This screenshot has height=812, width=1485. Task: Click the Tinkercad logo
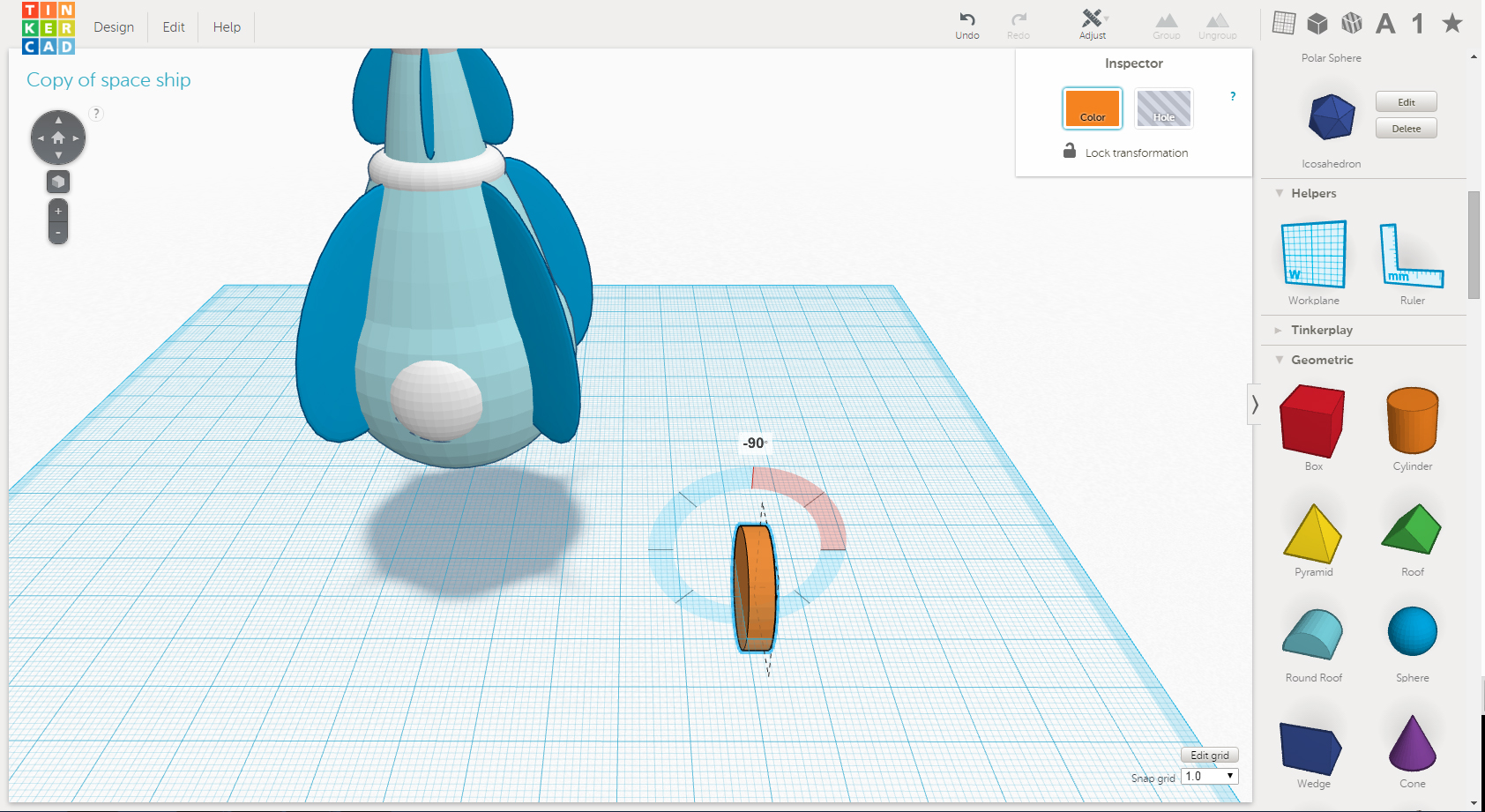pyautogui.click(x=49, y=27)
